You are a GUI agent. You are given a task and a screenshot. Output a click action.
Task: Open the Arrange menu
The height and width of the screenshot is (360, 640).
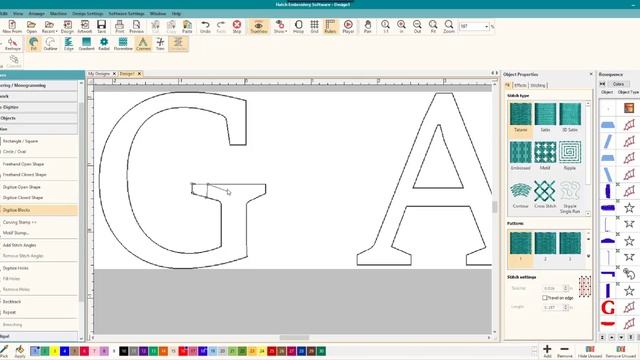(36, 13)
